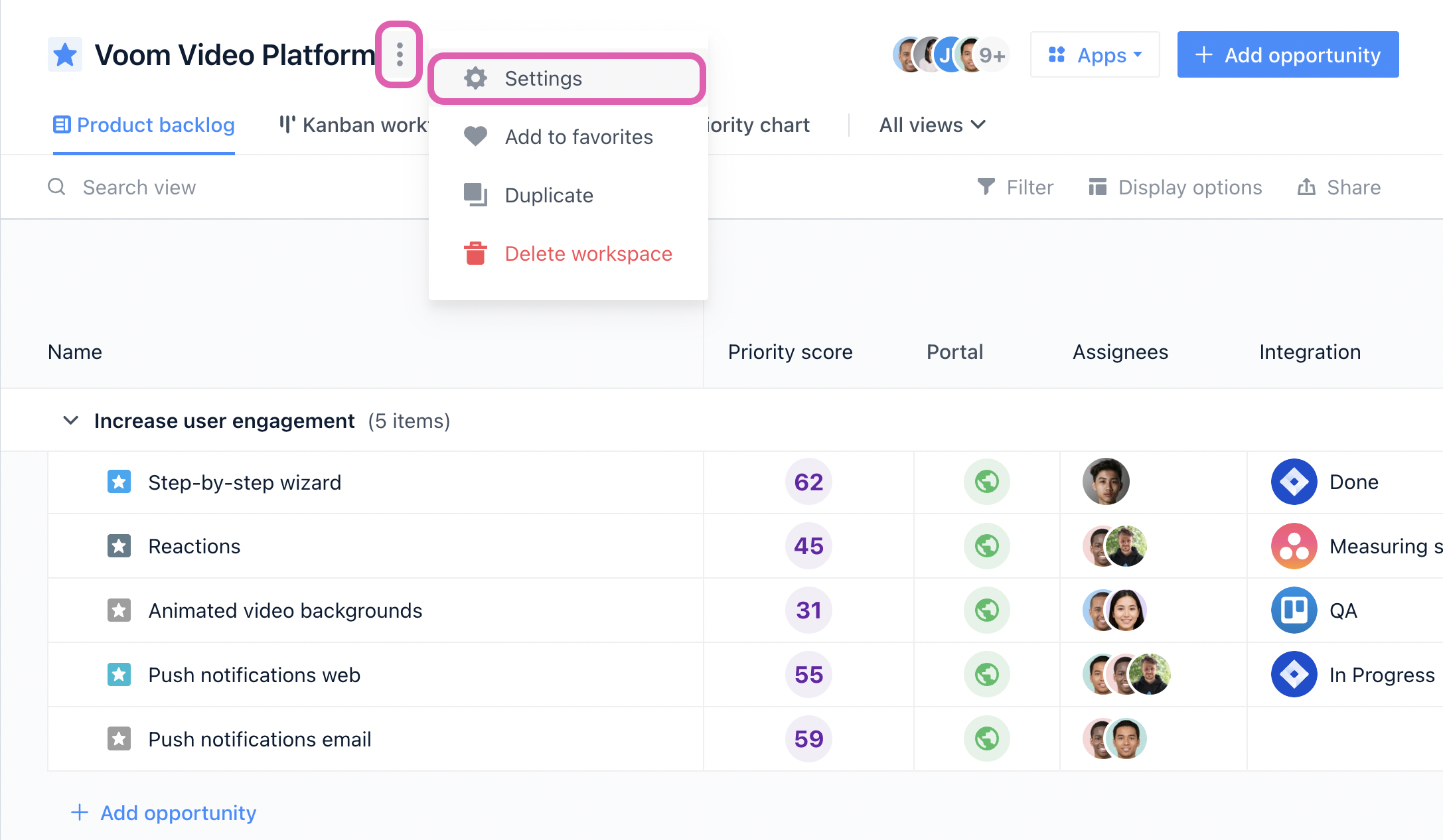Click the QA integration status

pyautogui.click(x=1343, y=610)
